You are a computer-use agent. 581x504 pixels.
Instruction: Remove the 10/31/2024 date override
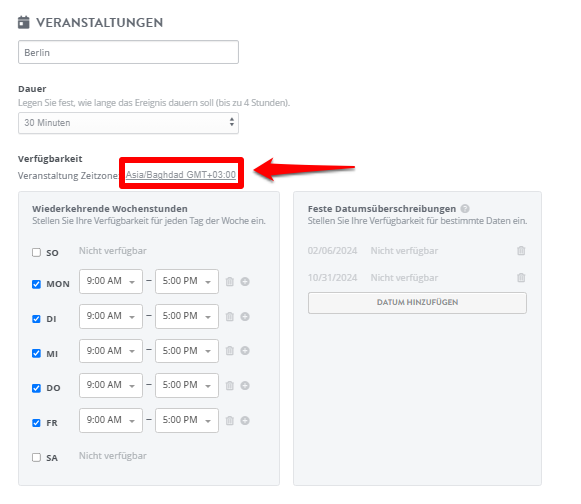tap(521, 278)
